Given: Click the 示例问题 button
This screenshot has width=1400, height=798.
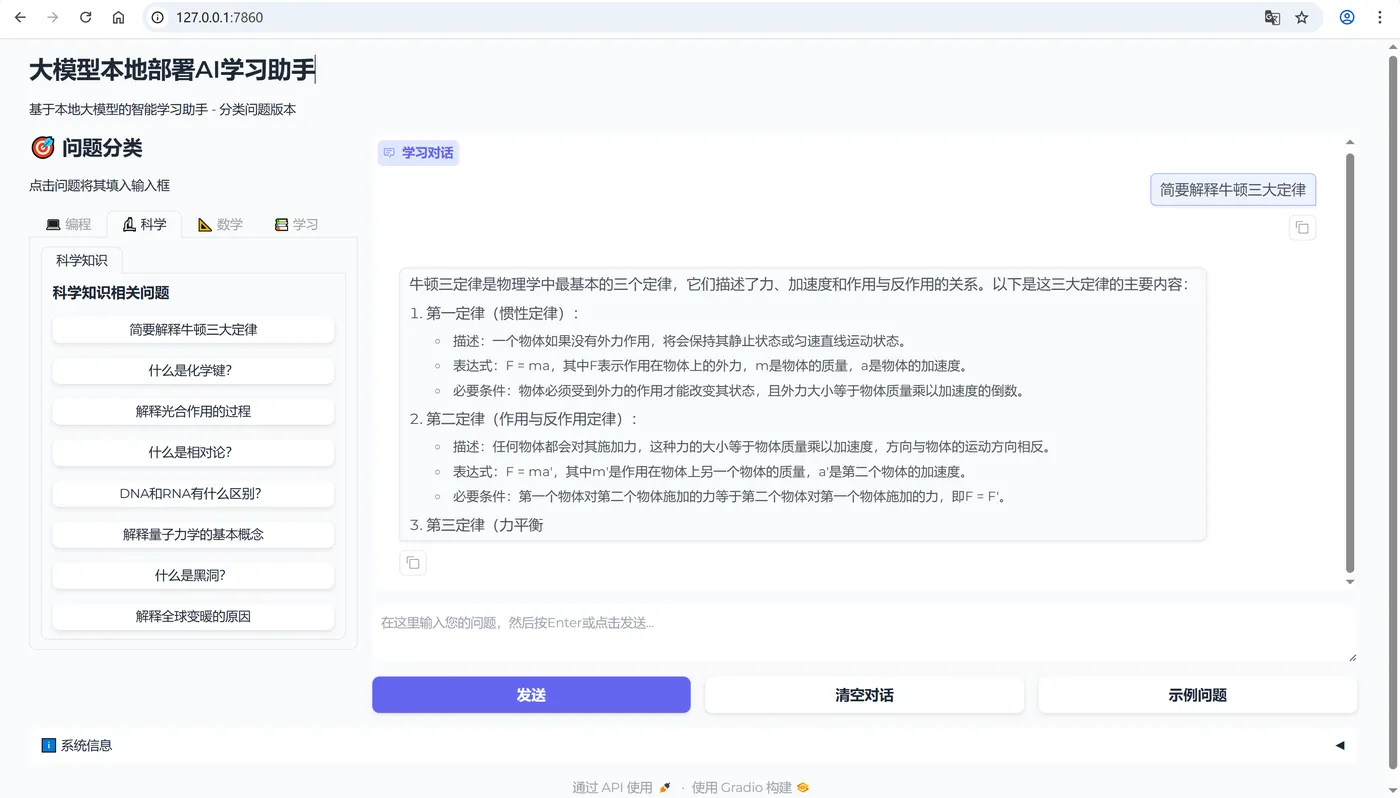Looking at the screenshot, I should pyautogui.click(x=1197, y=694).
